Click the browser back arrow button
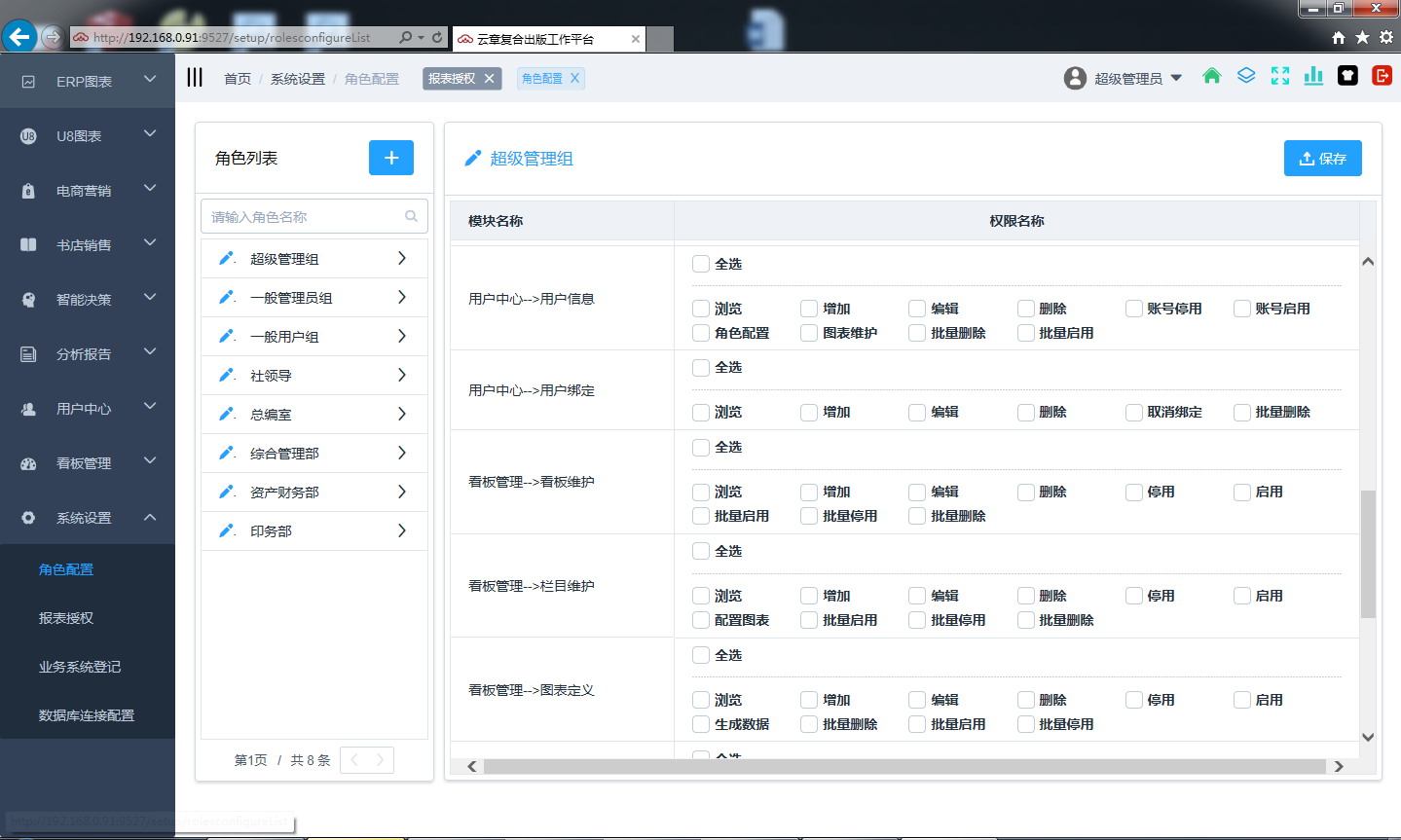This screenshot has width=1401, height=840. (x=18, y=37)
